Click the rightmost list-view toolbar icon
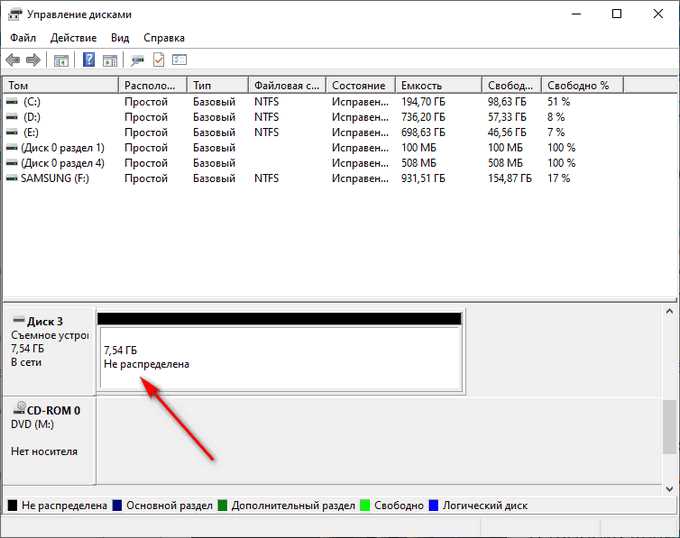Viewport: 680px width, 538px height. (180, 59)
